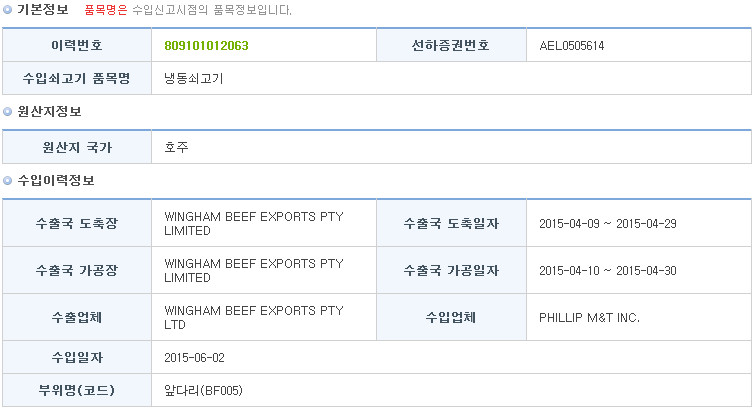Image resolution: width=754 pixels, height=409 pixels.
Task: Select the cut code 앞다리(BF005)
Action: click(x=203, y=390)
